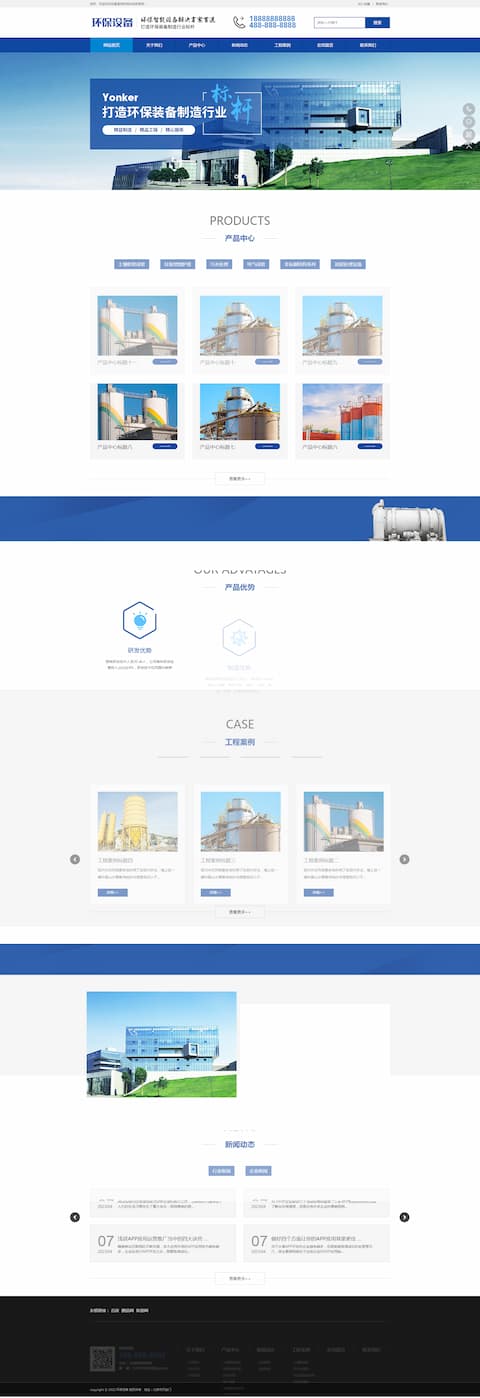Click the faded gear hexagon icon
Screen dimensions: 480x1398
238,637
